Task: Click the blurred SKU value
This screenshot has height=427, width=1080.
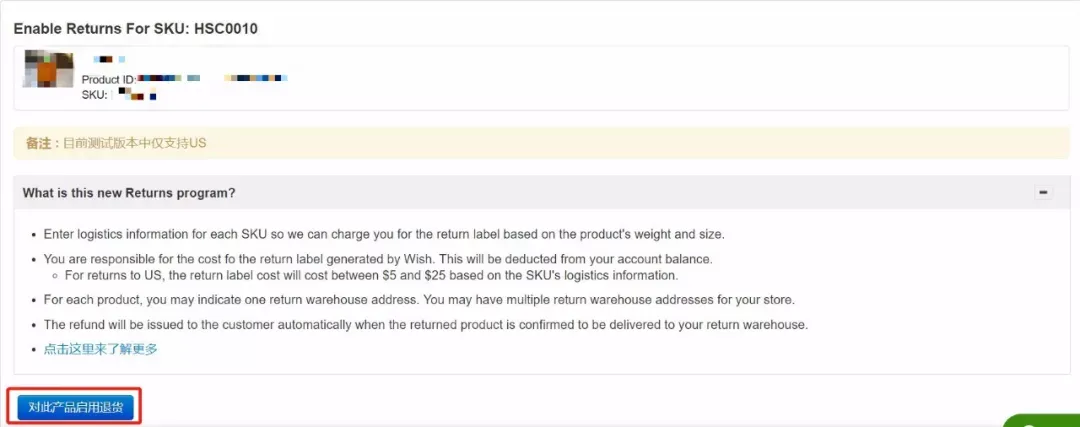Action: coord(136,94)
